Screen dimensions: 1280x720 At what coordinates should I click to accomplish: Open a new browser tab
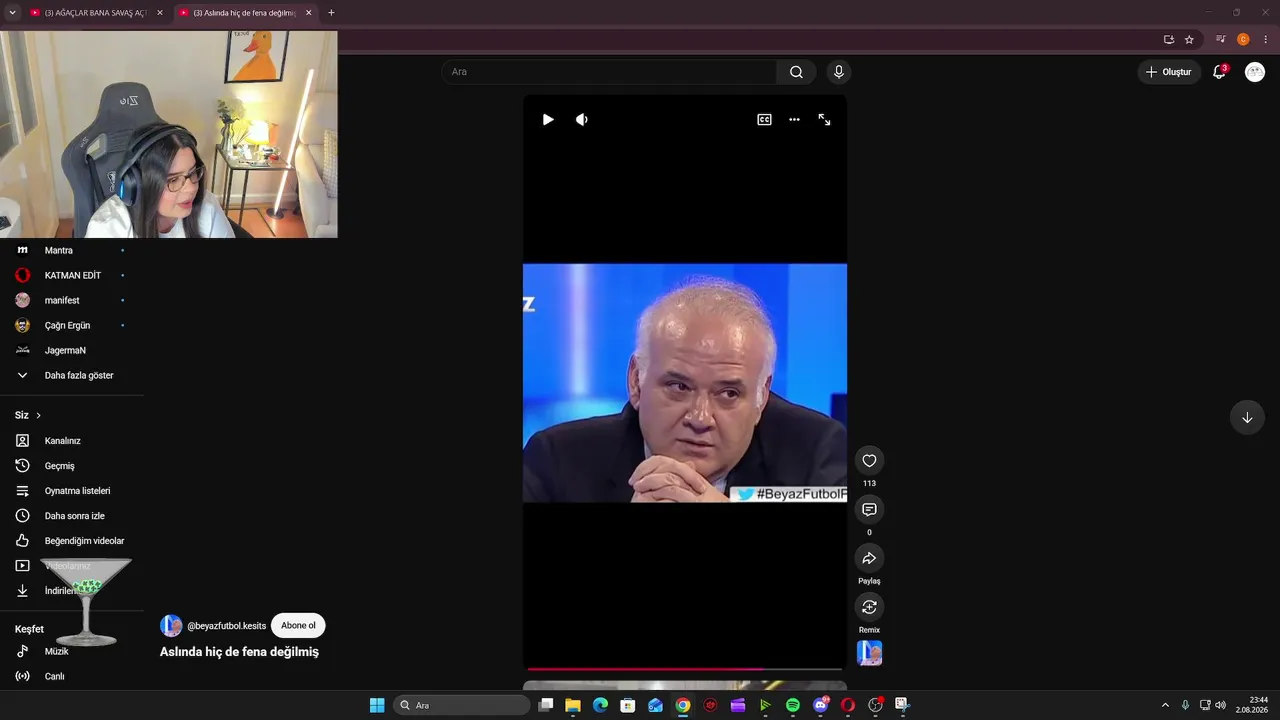click(x=331, y=13)
